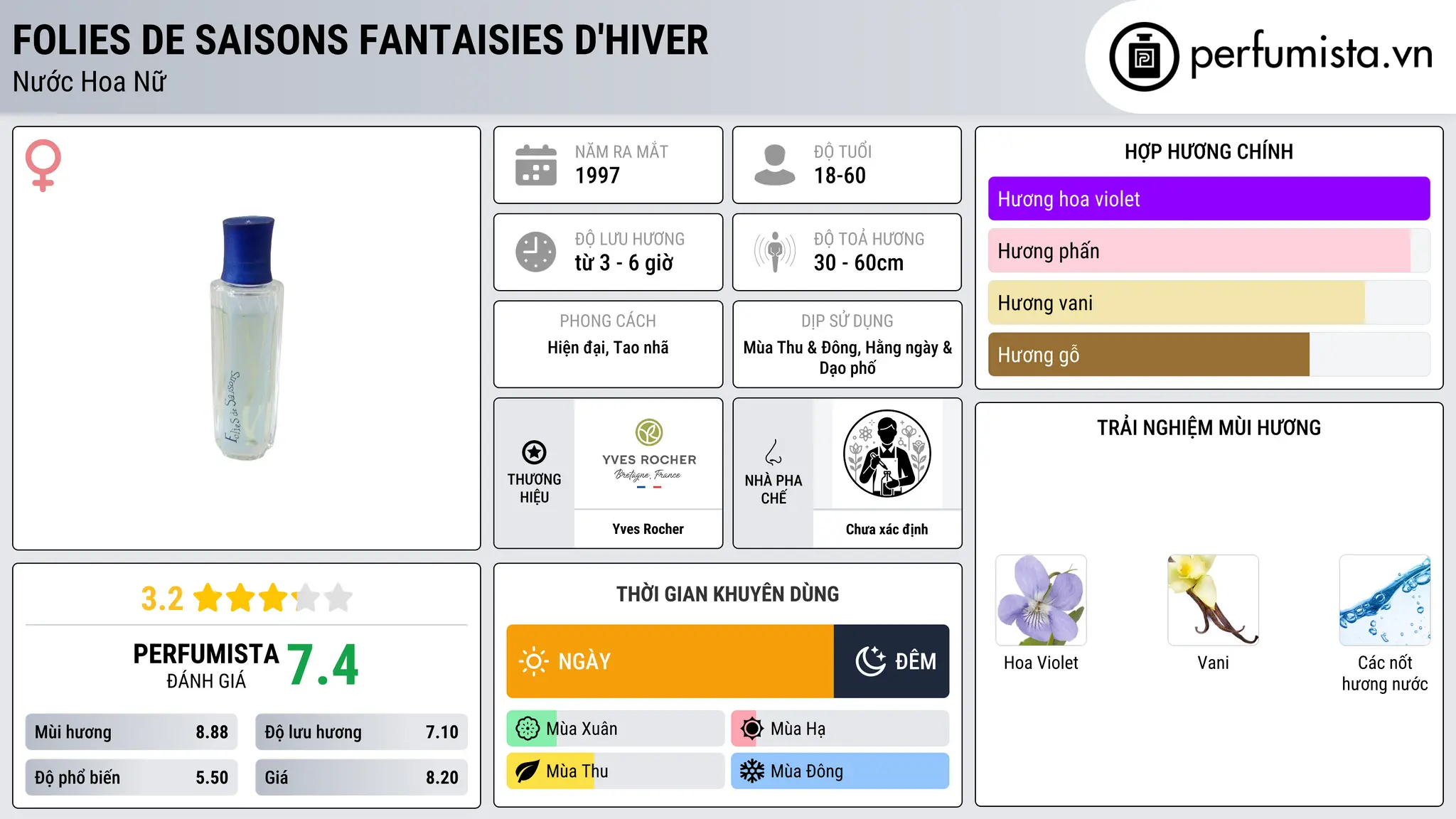Open the Vani note image
This screenshot has height=819, width=1456.
click(x=1213, y=600)
